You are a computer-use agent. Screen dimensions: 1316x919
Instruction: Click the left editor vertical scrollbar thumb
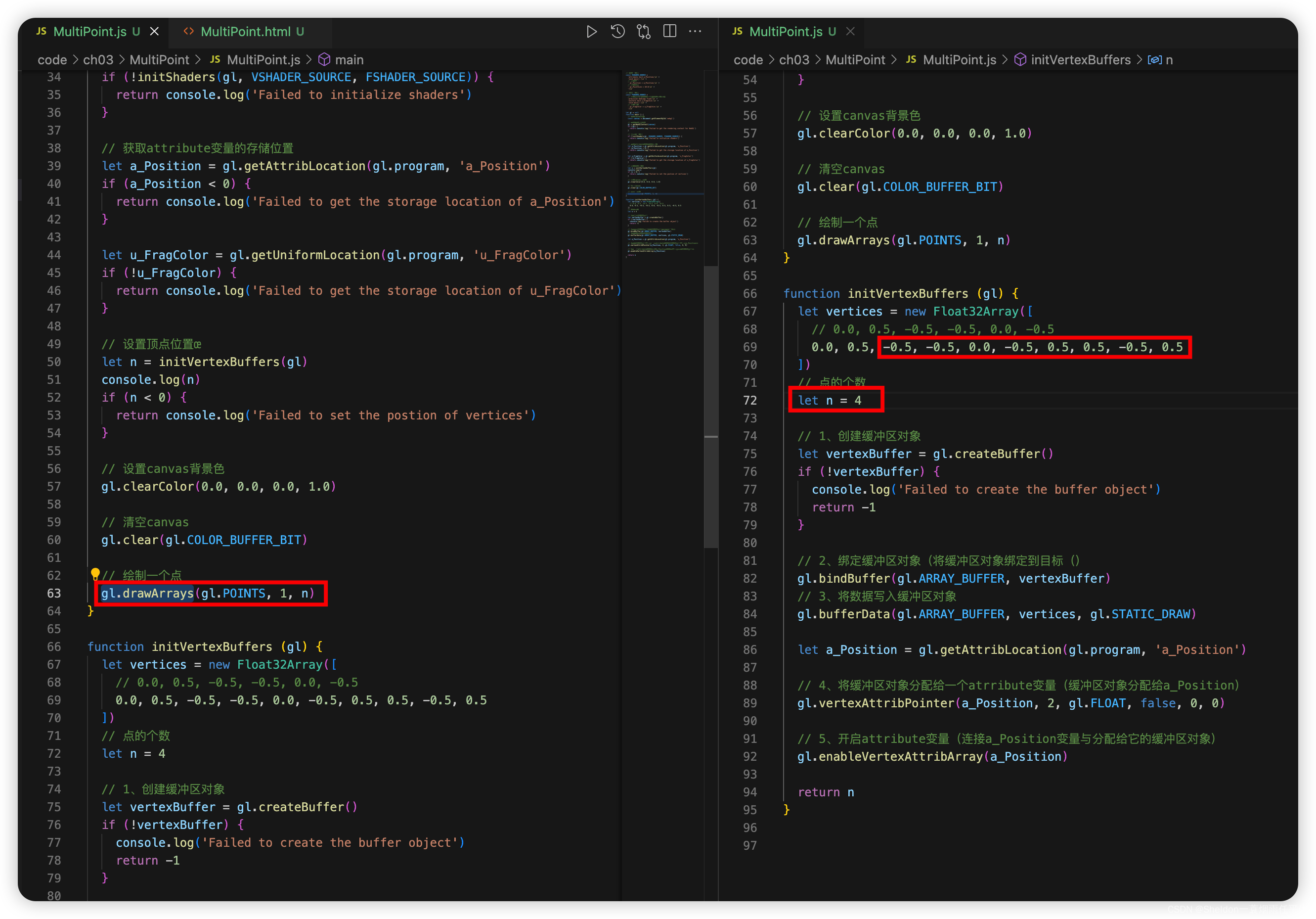click(x=711, y=406)
